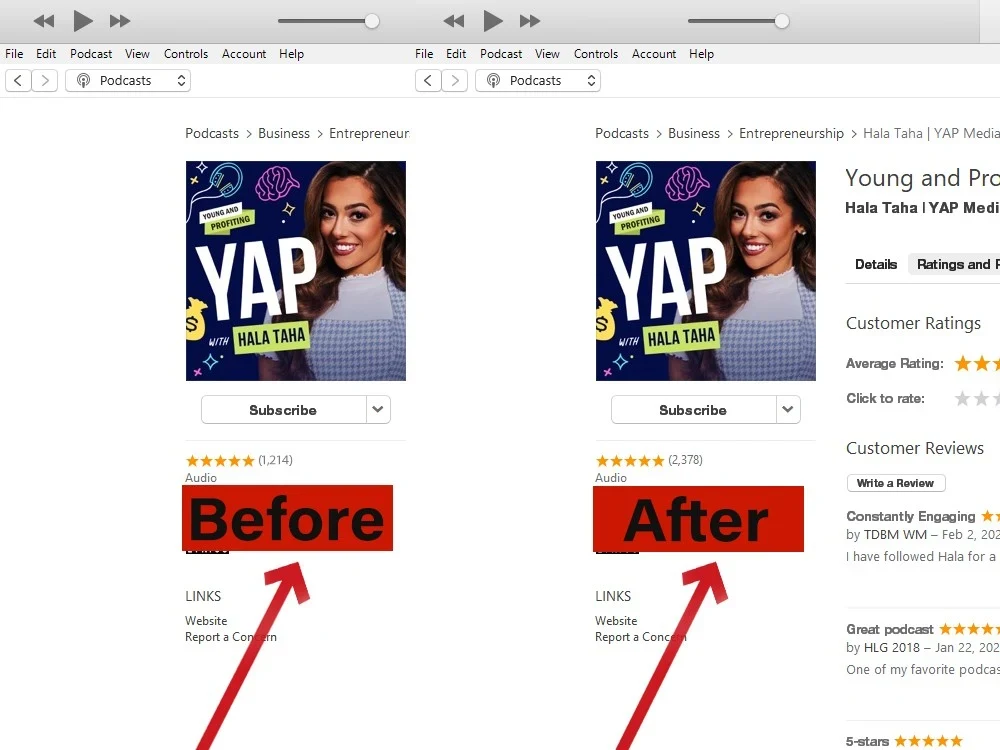
Task: Click Entrepreneurship breadcrumb in left window
Action: [x=369, y=133]
